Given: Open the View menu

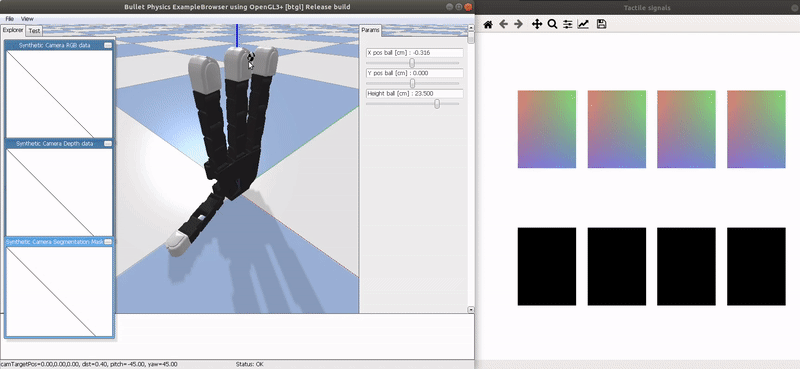Looking at the screenshot, I should tap(27, 19).
